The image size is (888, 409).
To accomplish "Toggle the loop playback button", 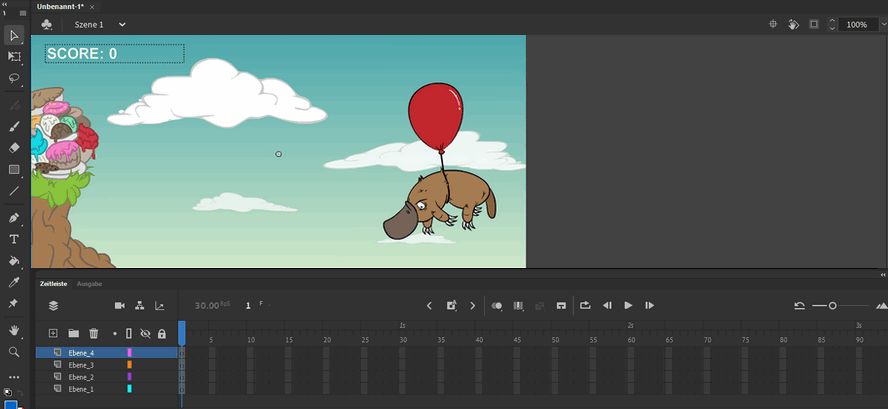I will 585,305.
